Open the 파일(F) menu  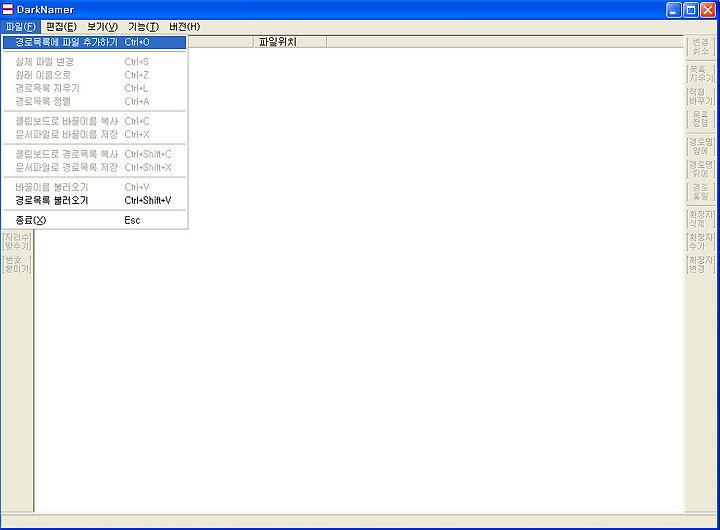(x=21, y=27)
